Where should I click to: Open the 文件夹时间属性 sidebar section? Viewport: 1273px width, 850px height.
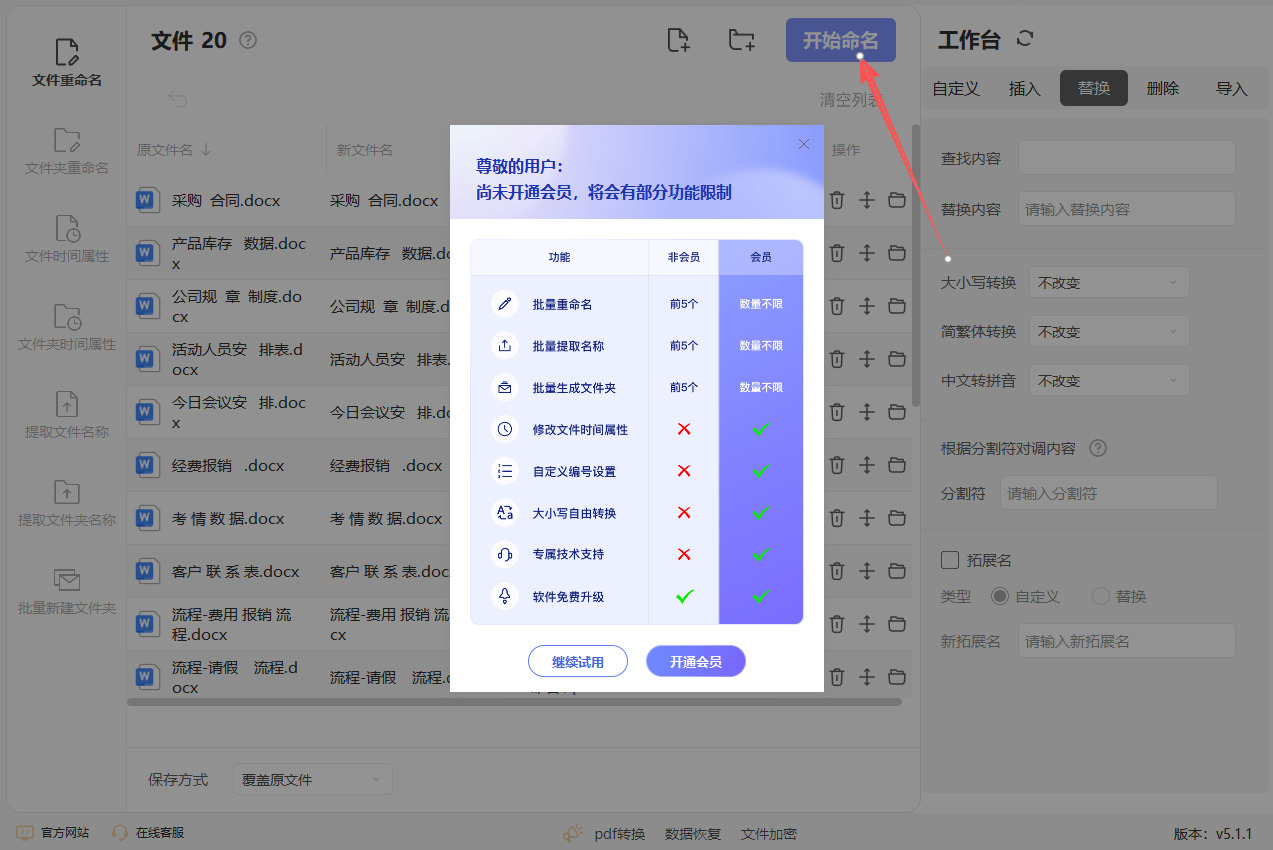point(67,327)
